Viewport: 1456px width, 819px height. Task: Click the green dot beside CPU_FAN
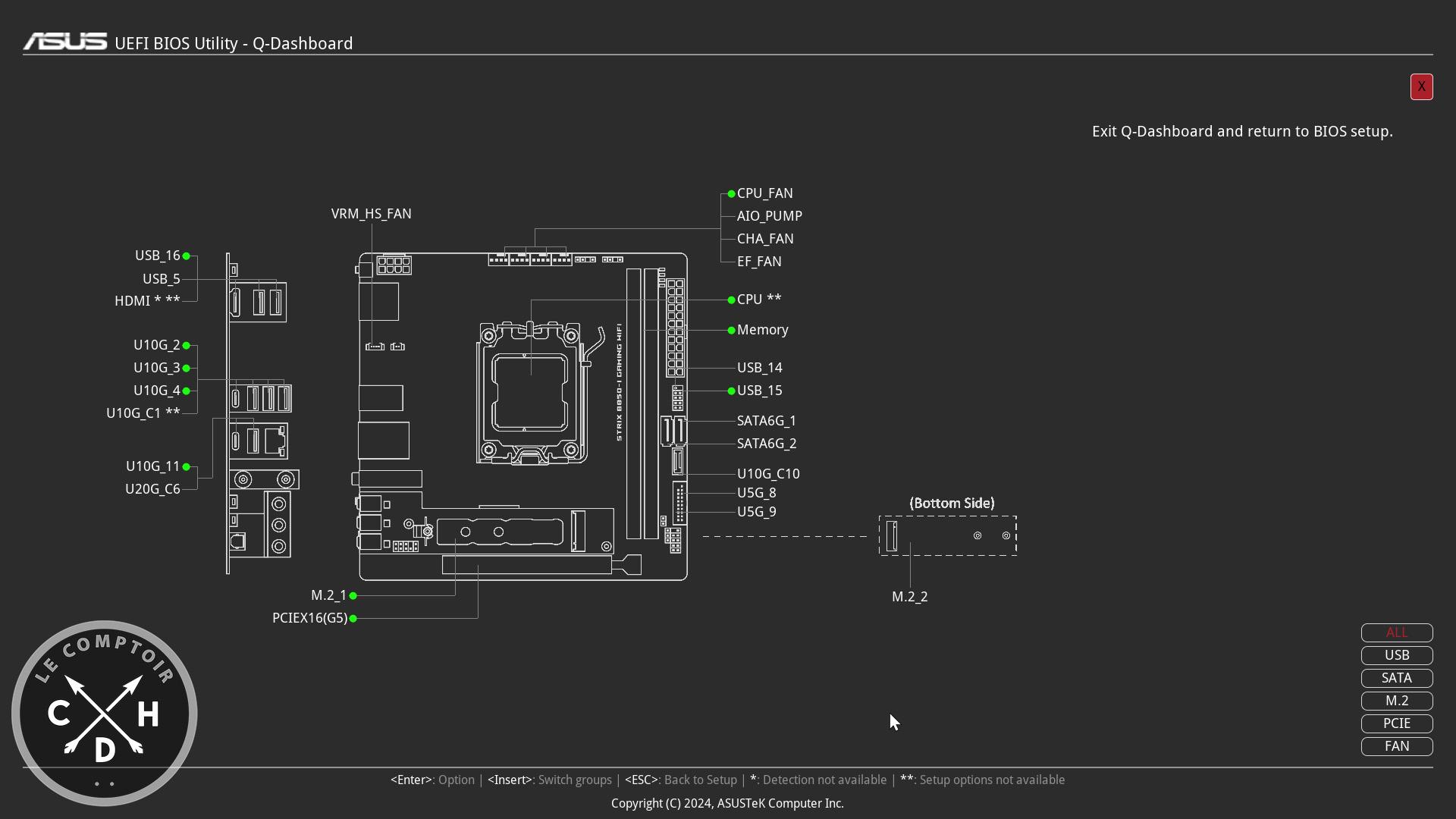point(731,194)
